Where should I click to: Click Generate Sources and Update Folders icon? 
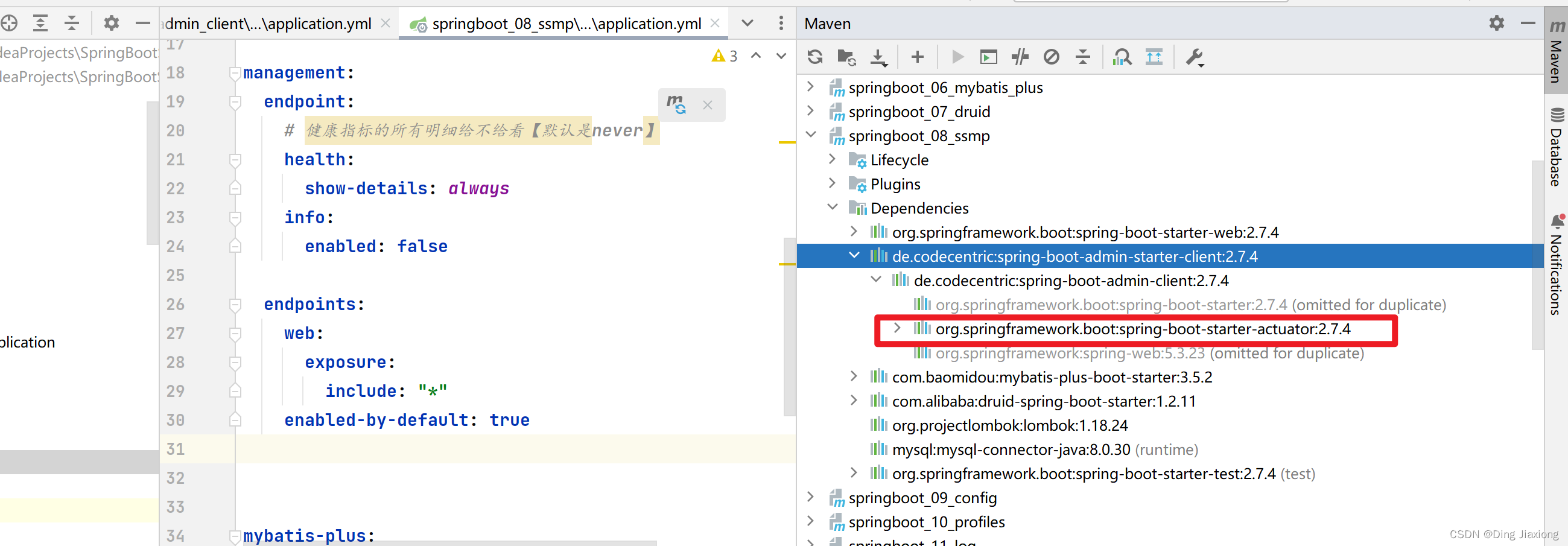click(x=846, y=57)
